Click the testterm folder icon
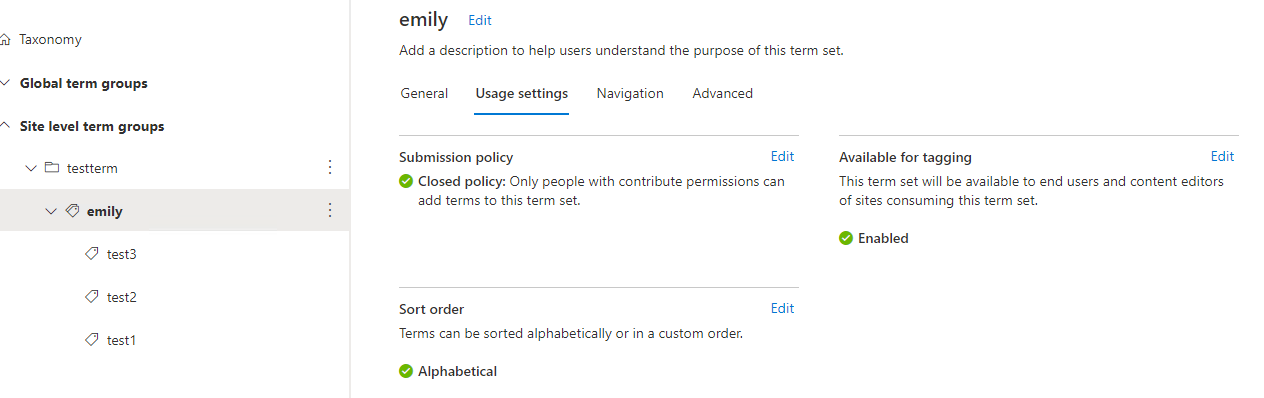The image size is (1264, 398). (x=52, y=168)
